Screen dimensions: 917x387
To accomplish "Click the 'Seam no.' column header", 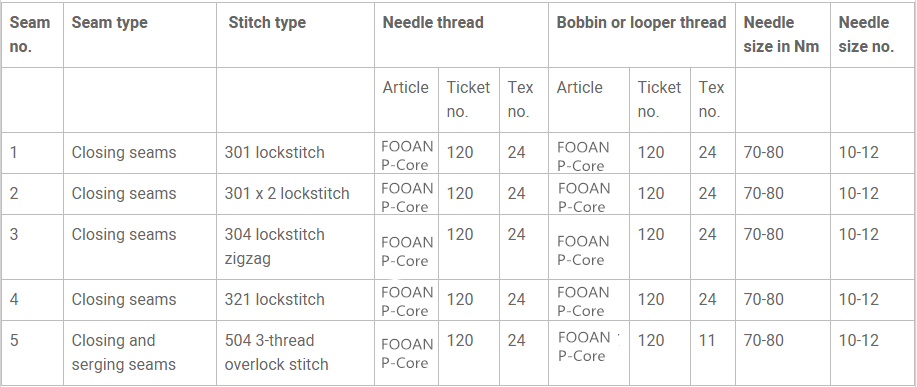I will pyautogui.click(x=30, y=34).
